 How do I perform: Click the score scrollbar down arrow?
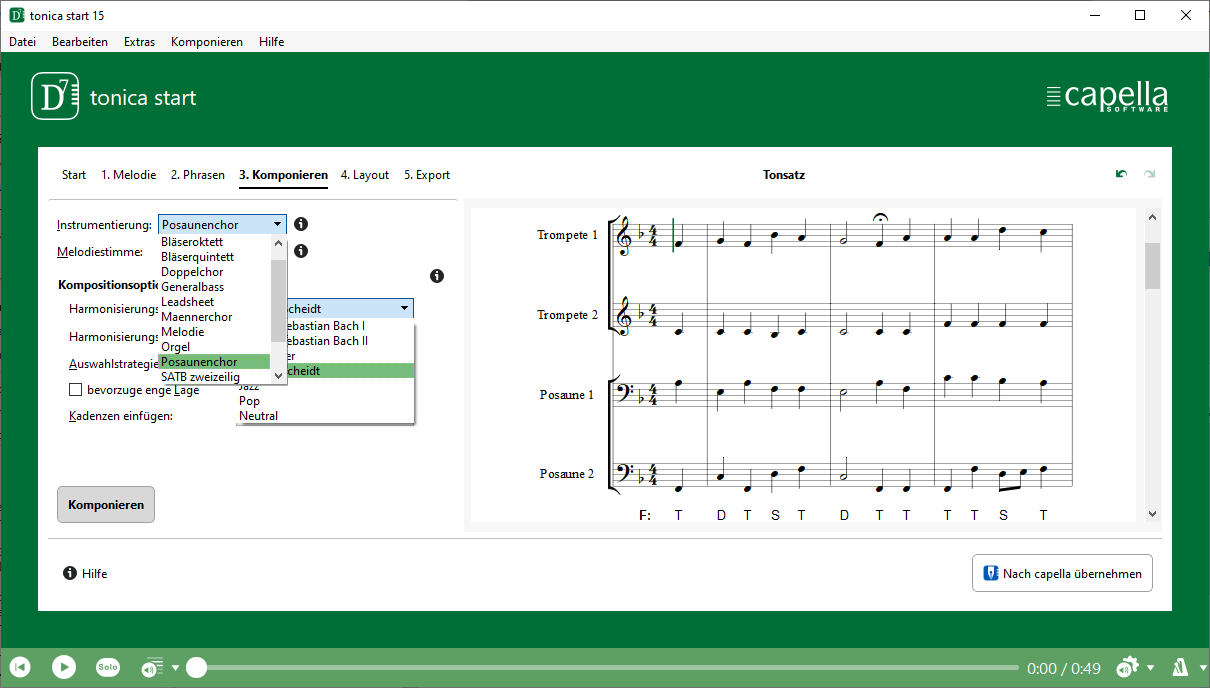[x=1152, y=513]
